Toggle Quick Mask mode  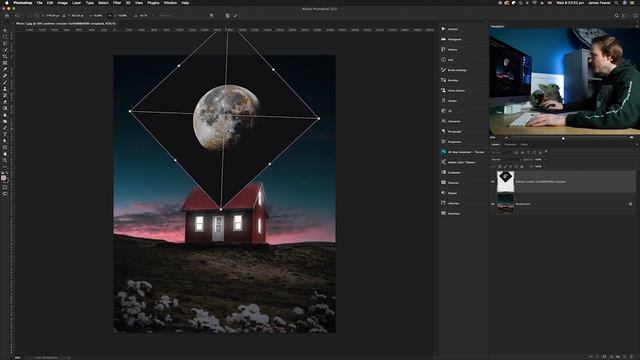(5, 187)
